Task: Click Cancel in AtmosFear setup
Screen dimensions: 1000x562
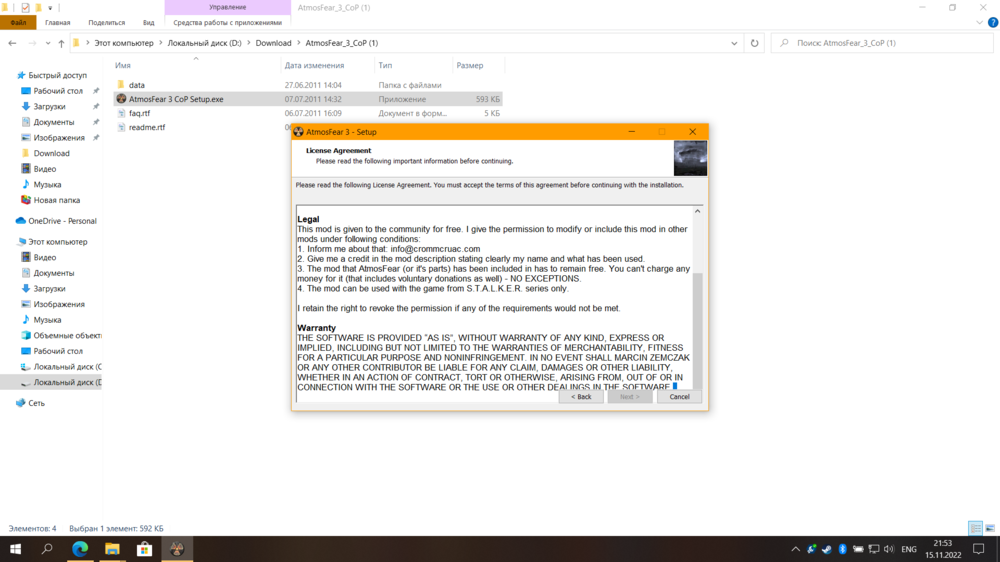Action: [x=679, y=397]
